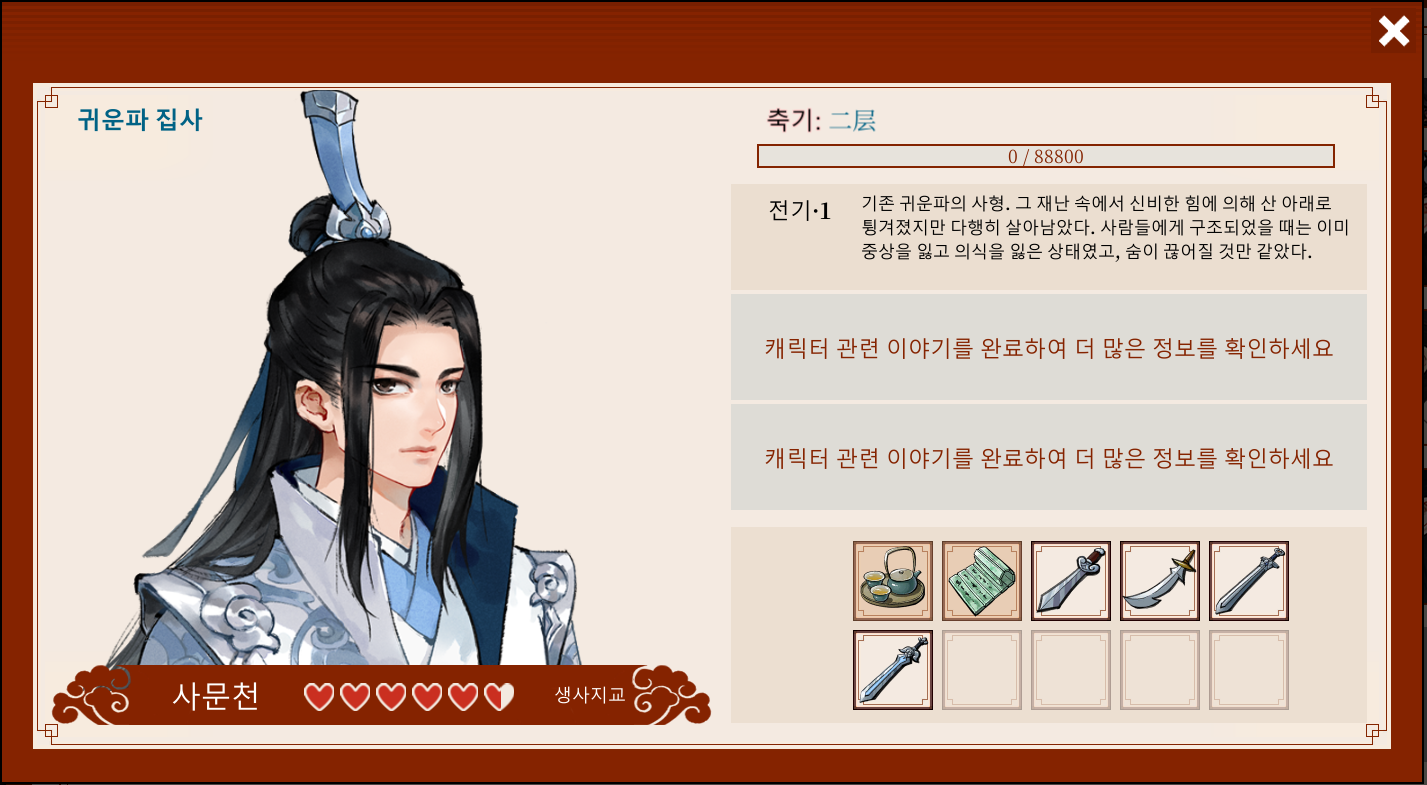Click the character name 사문천
Viewport: 1427px width, 785px height.
click(x=216, y=695)
